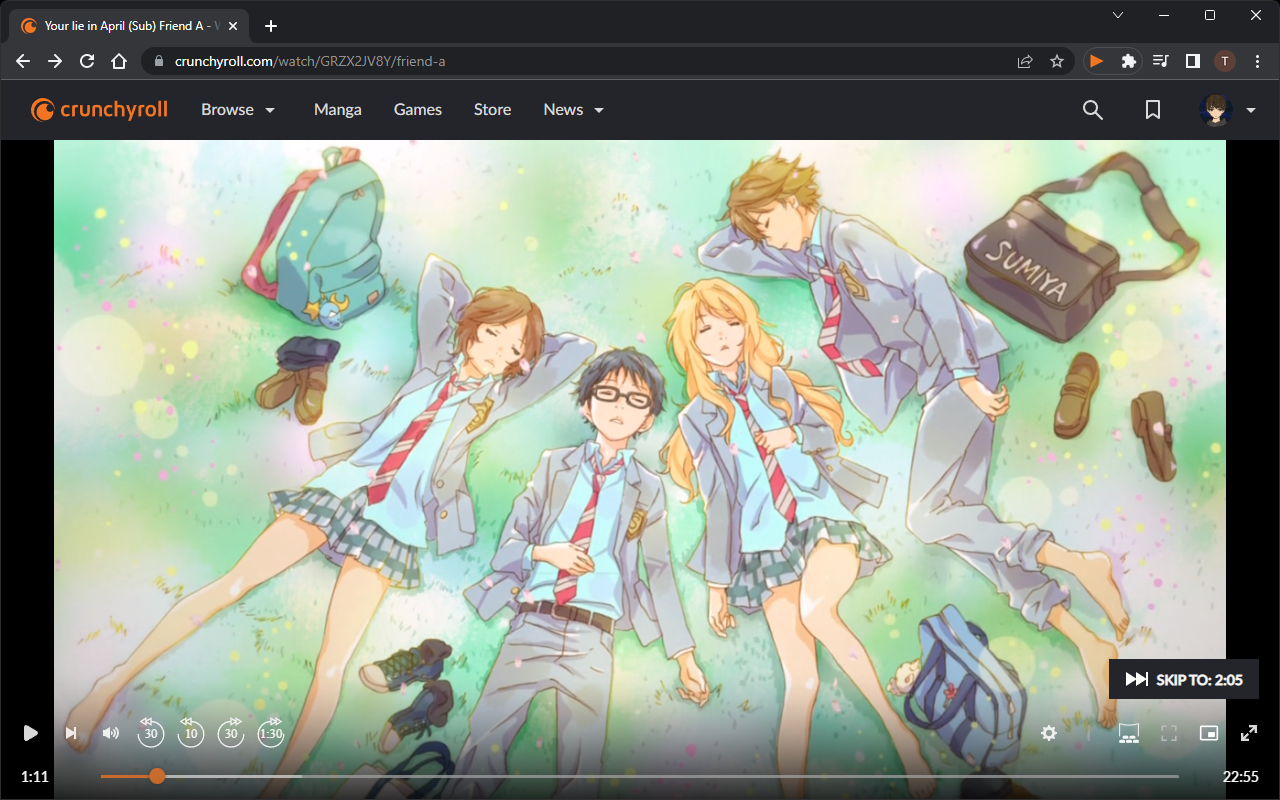Play the paused episode video

[x=30, y=733]
